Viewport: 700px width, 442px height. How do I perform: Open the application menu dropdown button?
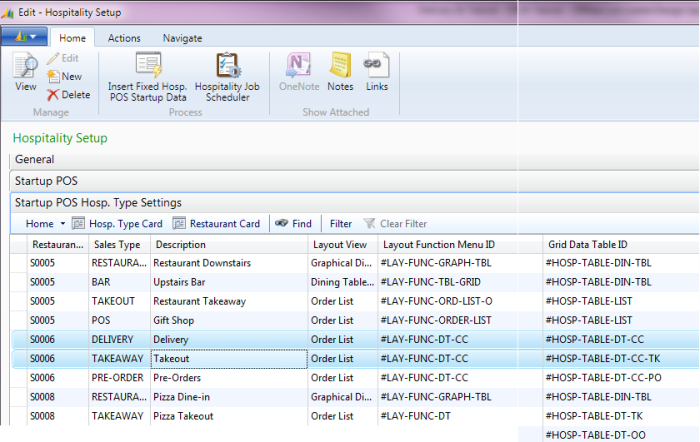click(24, 37)
